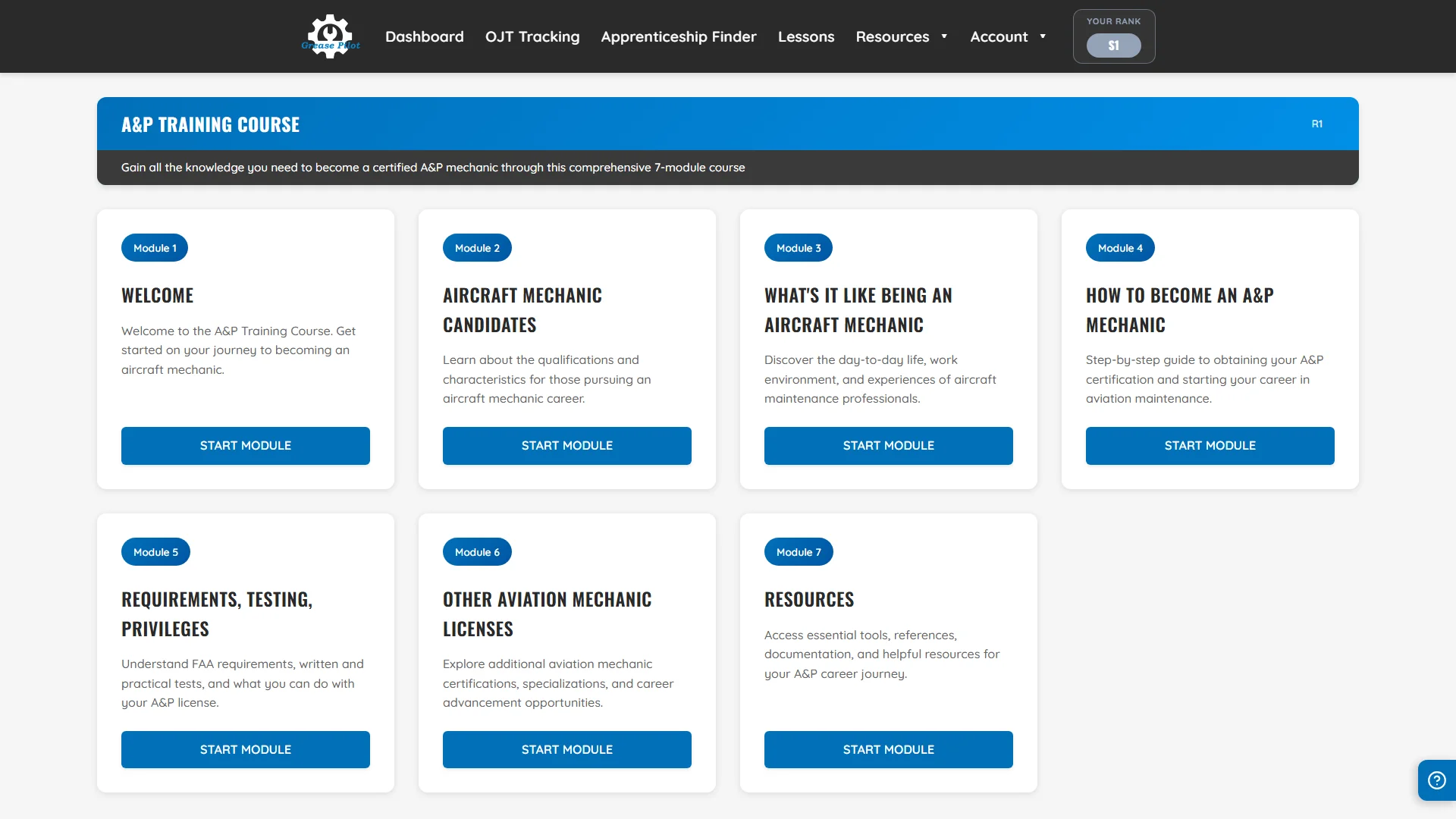Expand the Account dropdown menu
The image size is (1456, 819).
(1008, 36)
